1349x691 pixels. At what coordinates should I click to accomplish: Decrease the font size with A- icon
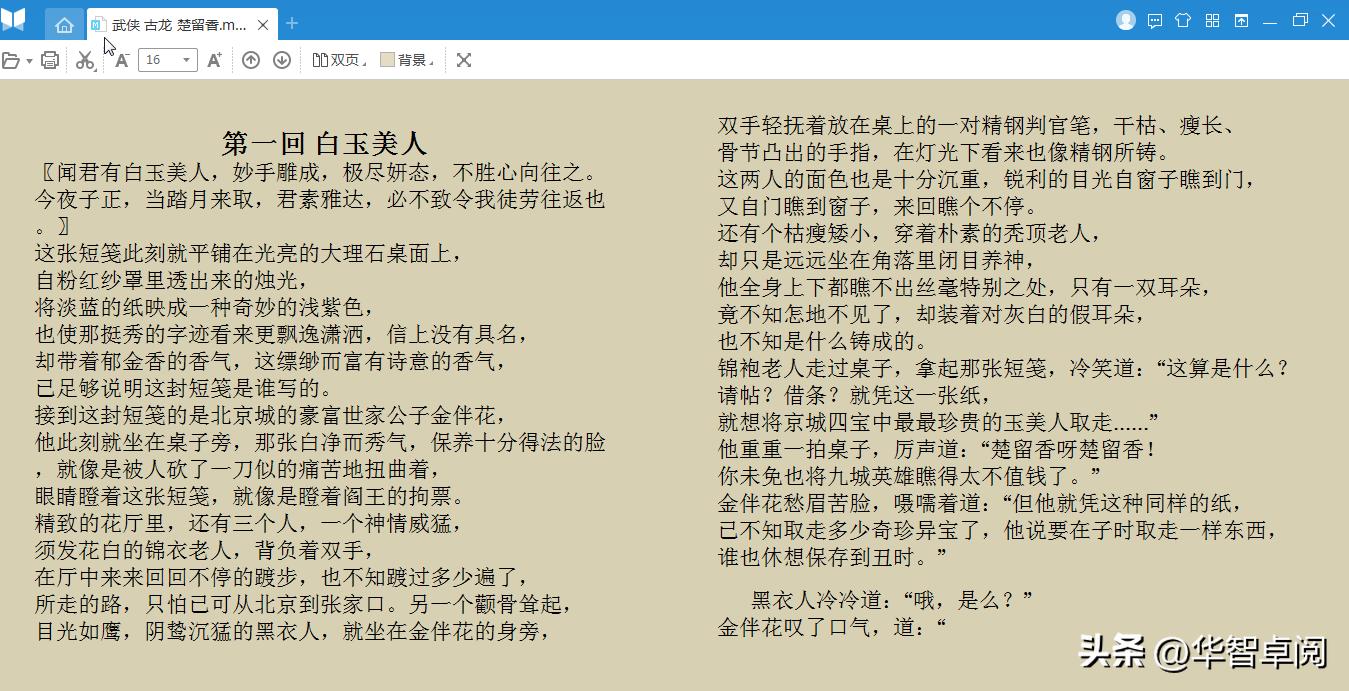pos(122,59)
